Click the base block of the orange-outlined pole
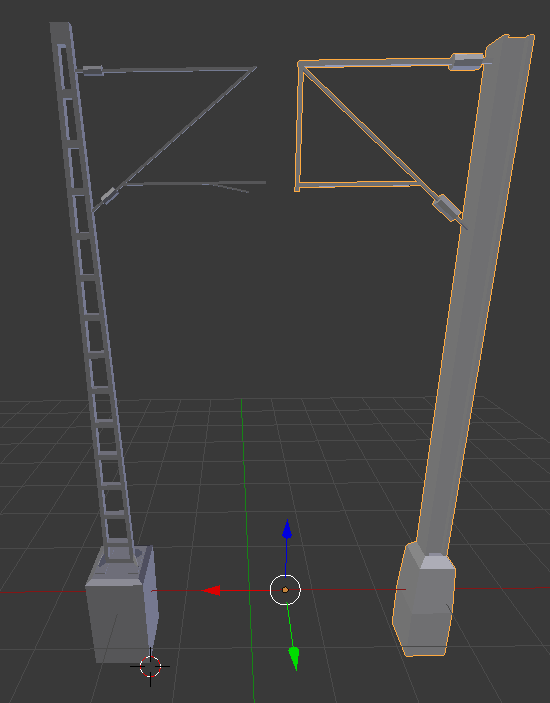 pyautogui.click(x=424, y=601)
